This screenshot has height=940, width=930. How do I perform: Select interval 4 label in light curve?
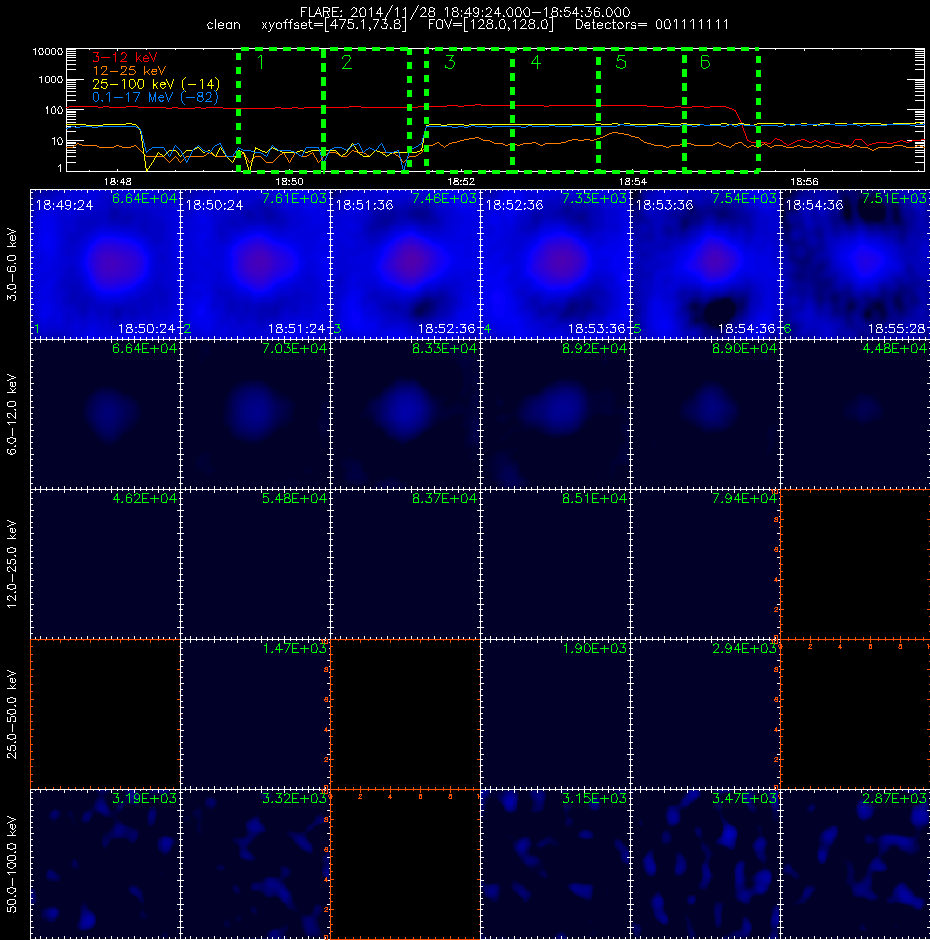click(x=535, y=62)
